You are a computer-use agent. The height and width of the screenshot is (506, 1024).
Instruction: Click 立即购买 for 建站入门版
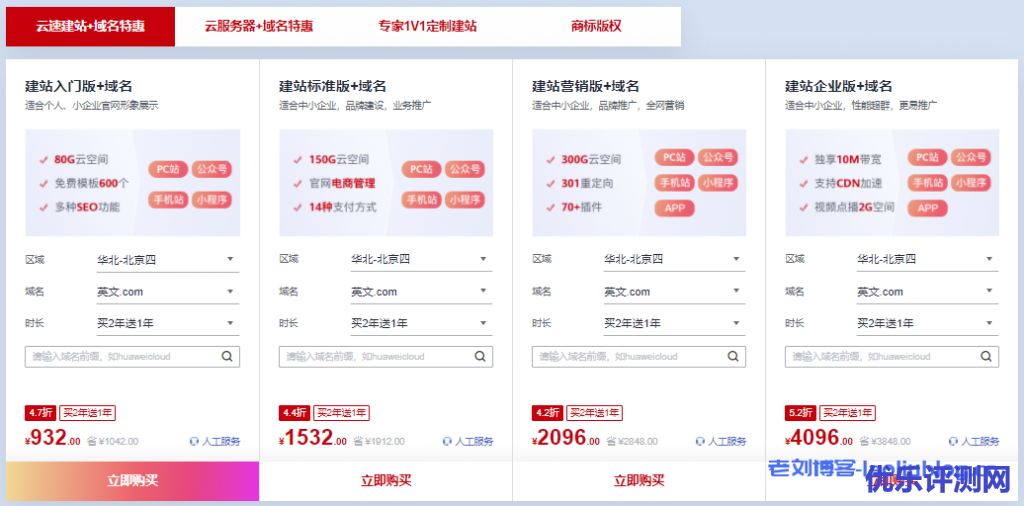click(x=133, y=481)
